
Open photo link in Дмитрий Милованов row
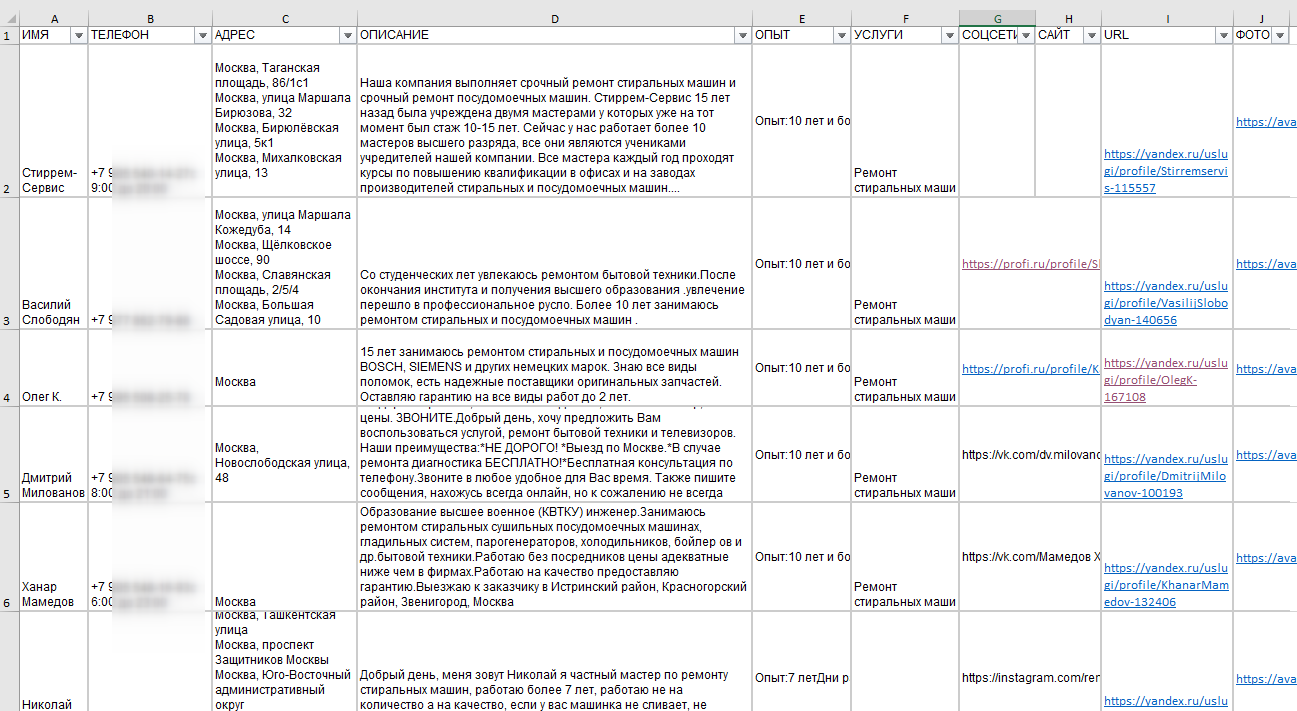[1266, 455]
